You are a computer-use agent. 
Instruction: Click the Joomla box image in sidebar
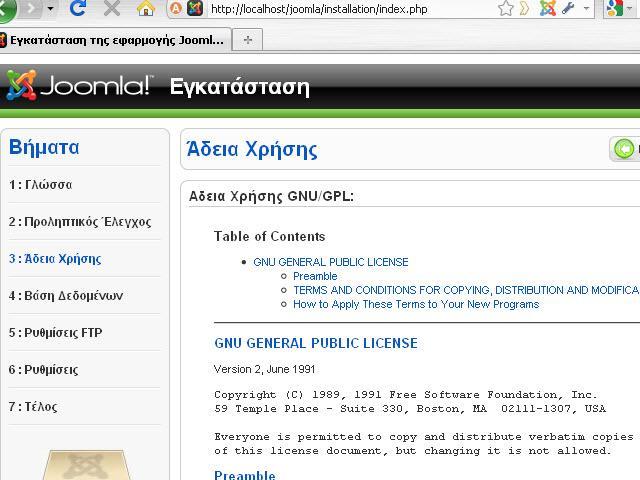(x=87, y=464)
